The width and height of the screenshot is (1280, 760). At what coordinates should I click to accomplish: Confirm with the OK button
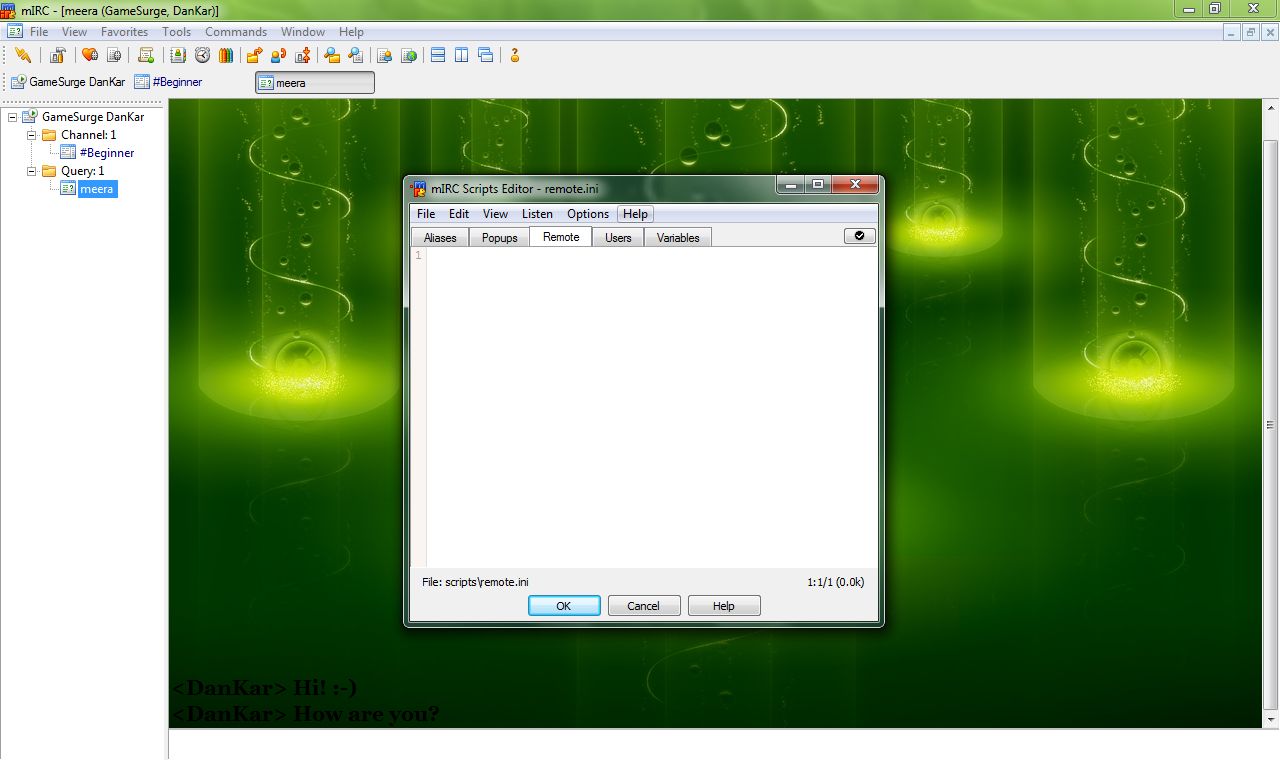[x=564, y=606]
